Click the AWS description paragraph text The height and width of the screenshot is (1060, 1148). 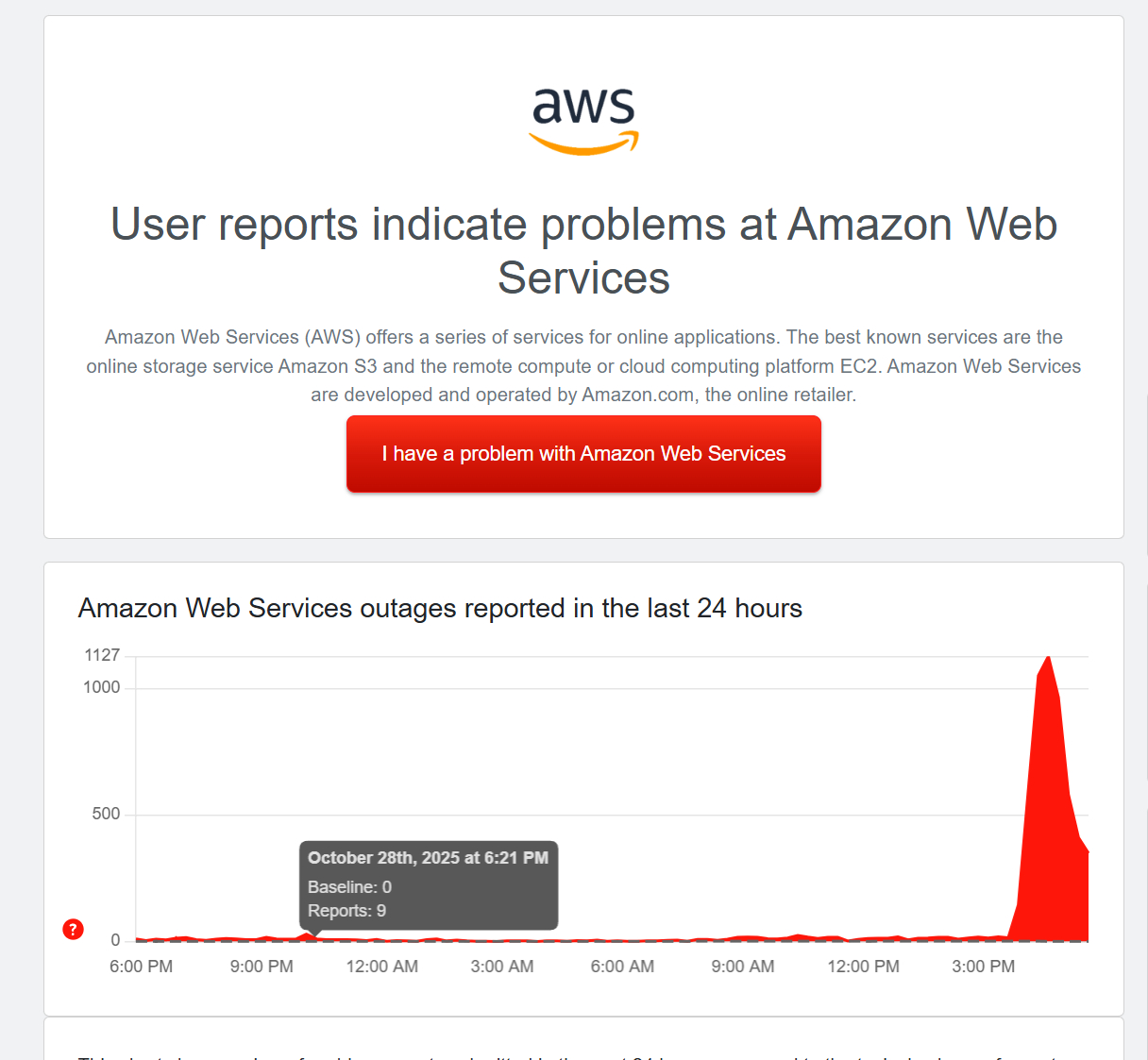[583, 365]
